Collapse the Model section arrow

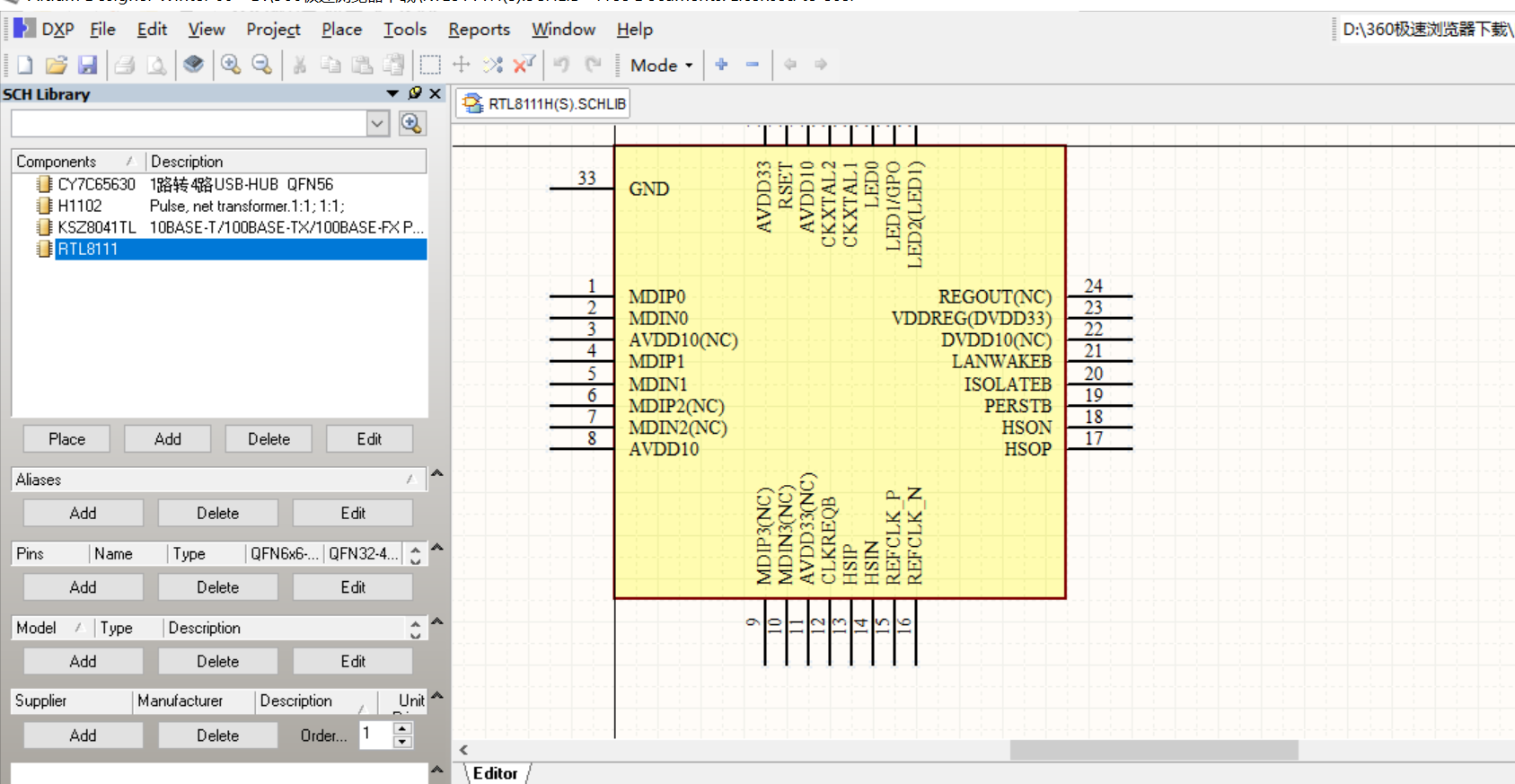pyautogui.click(x=437, y=621)
